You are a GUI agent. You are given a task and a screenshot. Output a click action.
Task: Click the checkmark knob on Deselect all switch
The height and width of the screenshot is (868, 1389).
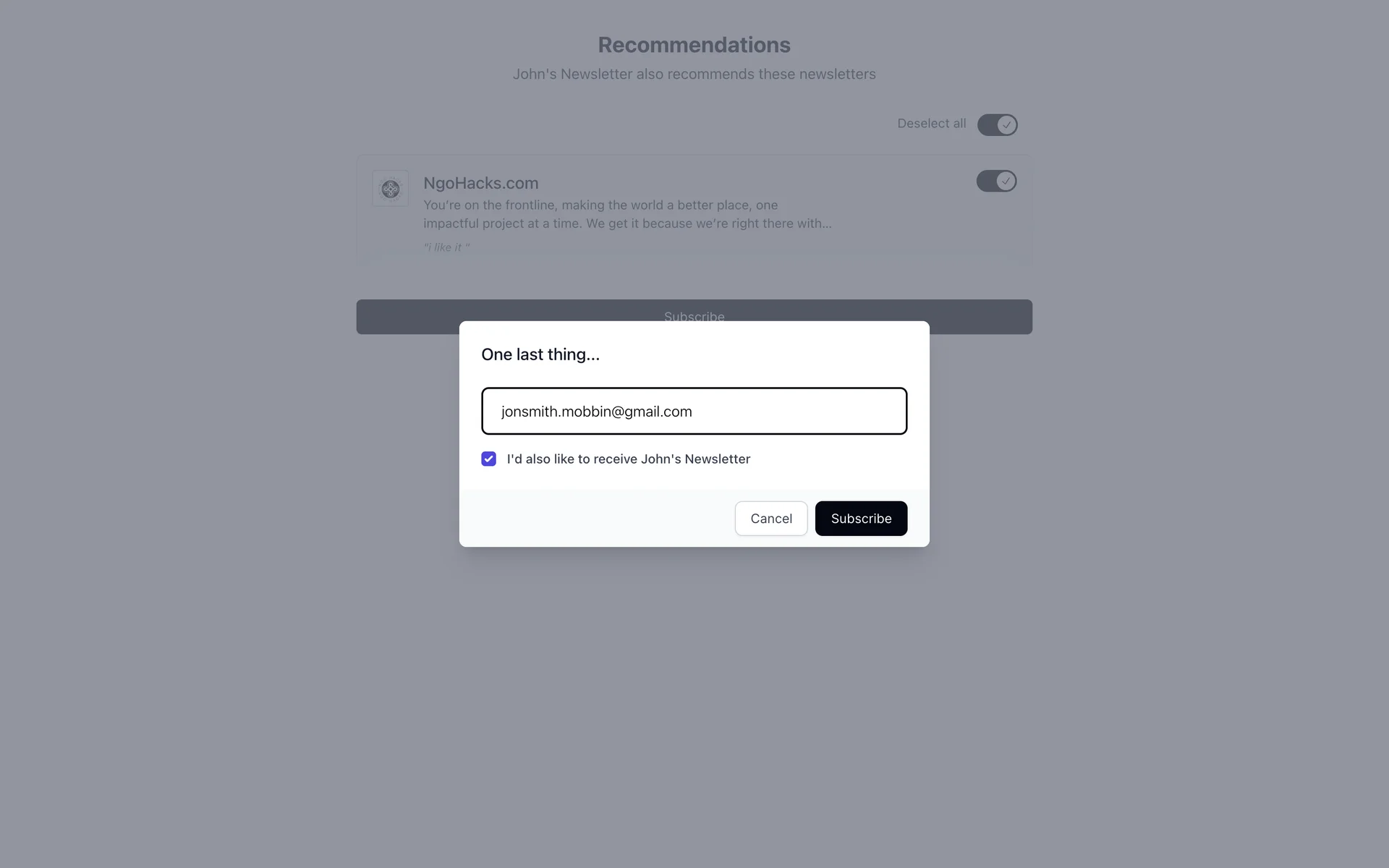click(1006, 124)
